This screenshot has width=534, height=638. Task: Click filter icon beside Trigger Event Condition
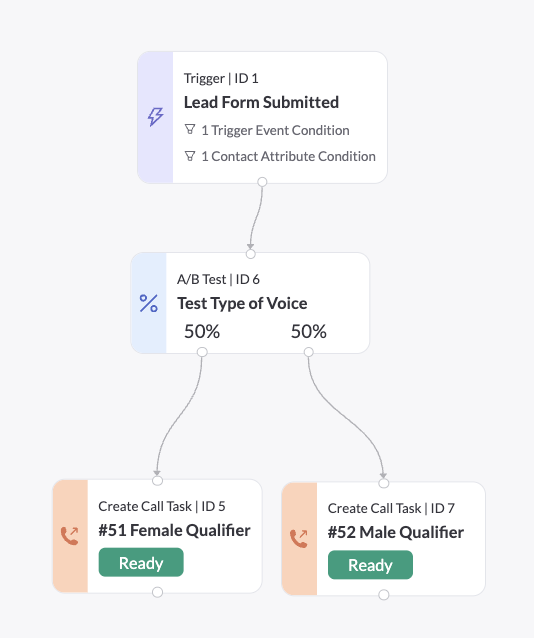[x=190, y=130]
